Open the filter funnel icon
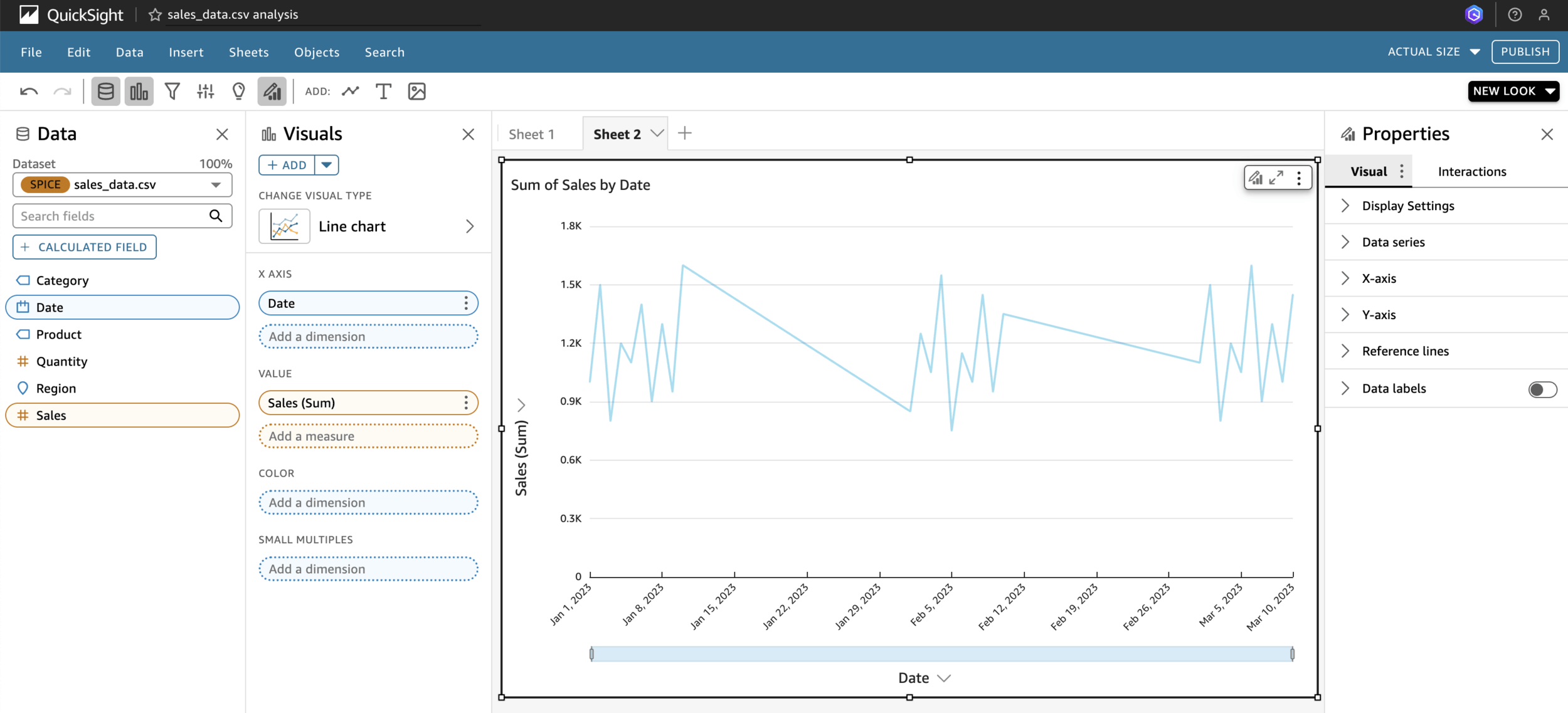The height and width of the screenshot is (713, 1568). 172,92
